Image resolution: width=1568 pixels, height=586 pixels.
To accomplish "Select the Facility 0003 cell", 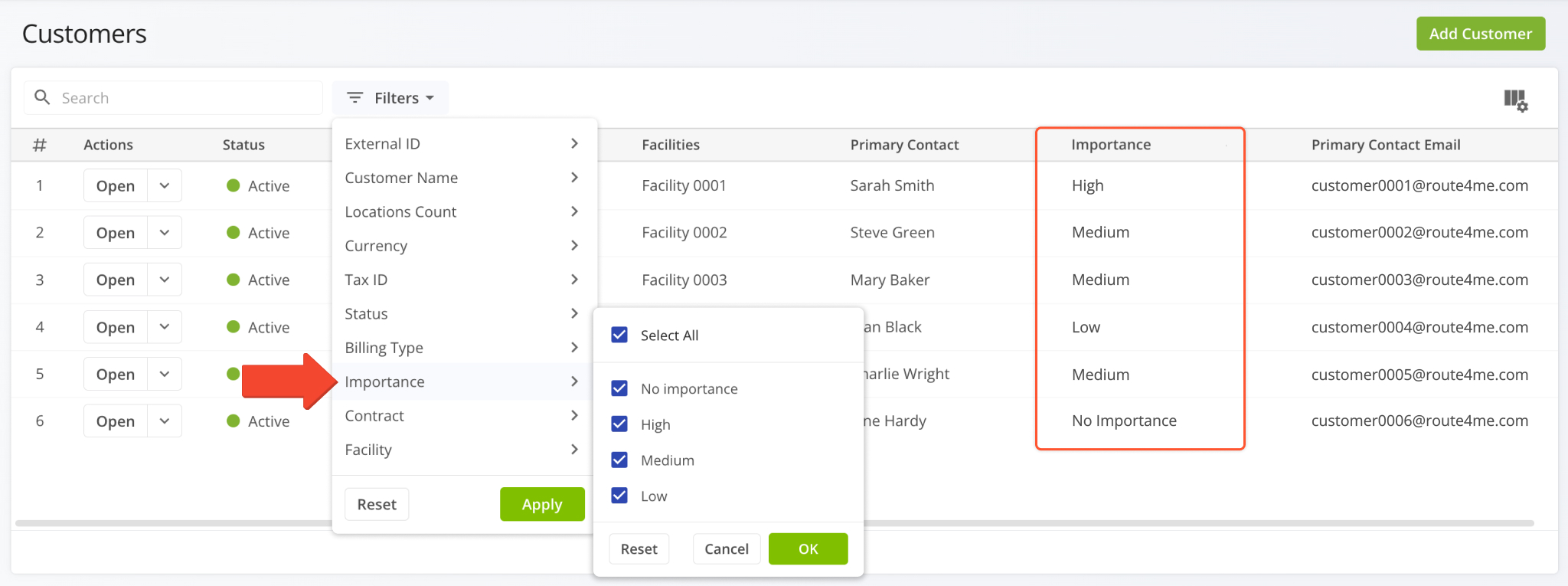I will click(x=684, y=280).
